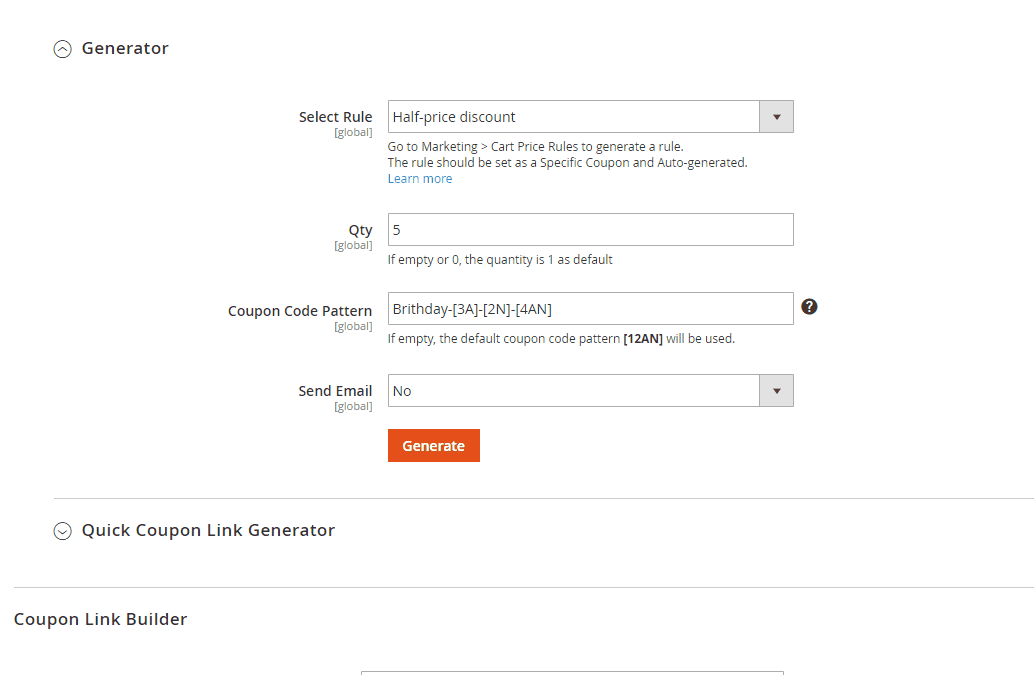Click the 'Go to Marketing > Cart Price Rules' note
The width and height of the screenshot is (1034, 675).
pos(535,146)
